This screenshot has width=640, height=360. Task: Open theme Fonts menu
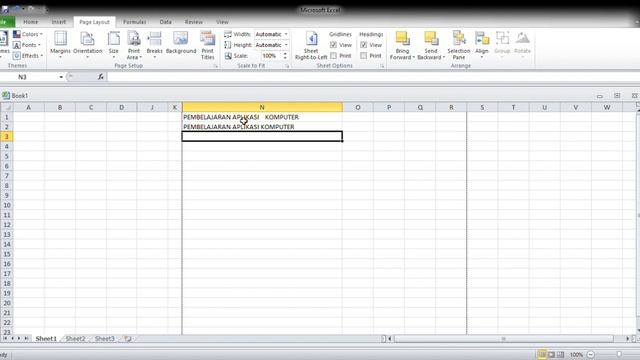(27, 45)
